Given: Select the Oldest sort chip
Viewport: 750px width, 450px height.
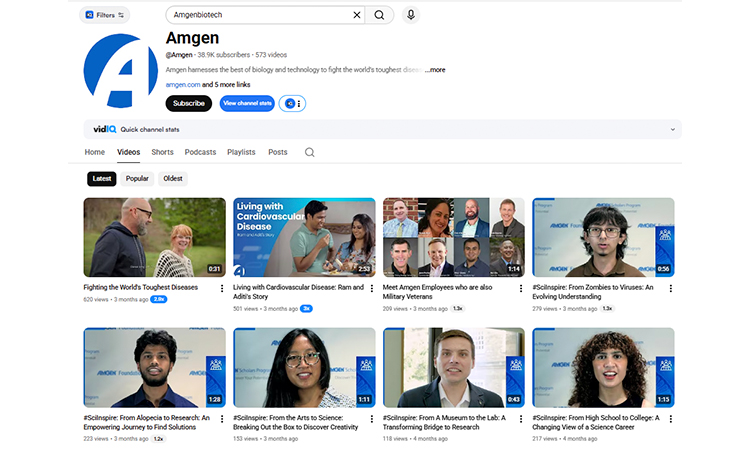Looking at the screenshot, I should pyautogui.click(x=173, y=179).
